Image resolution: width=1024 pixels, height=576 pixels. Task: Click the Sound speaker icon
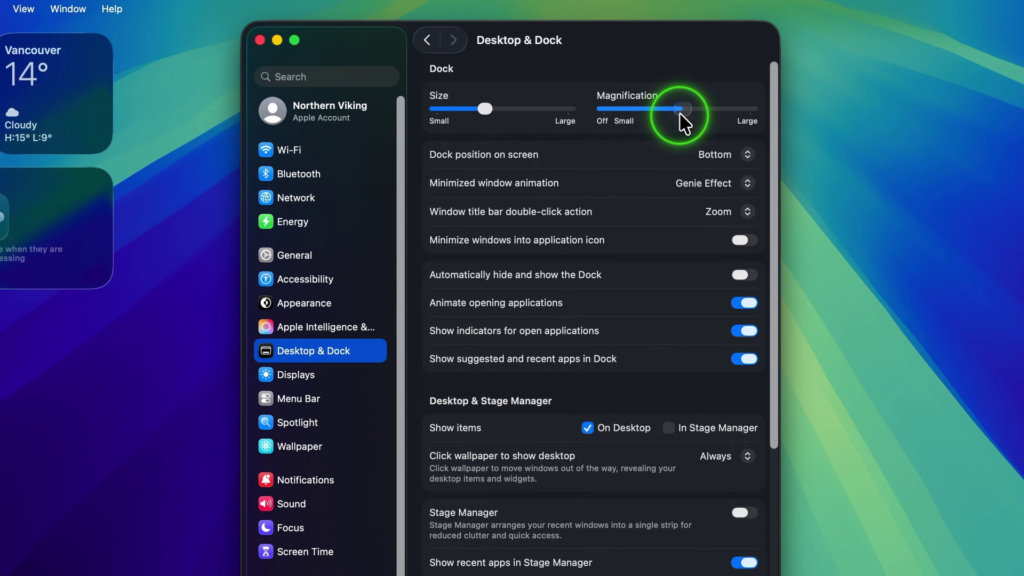click(265, 504)
